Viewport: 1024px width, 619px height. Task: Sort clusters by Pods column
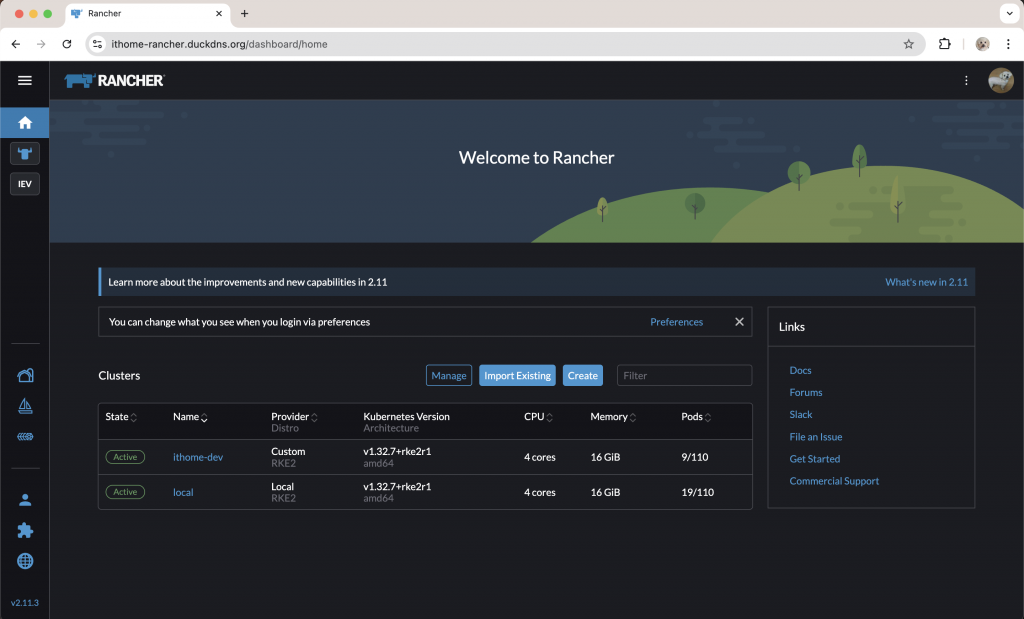click(696, 417)
